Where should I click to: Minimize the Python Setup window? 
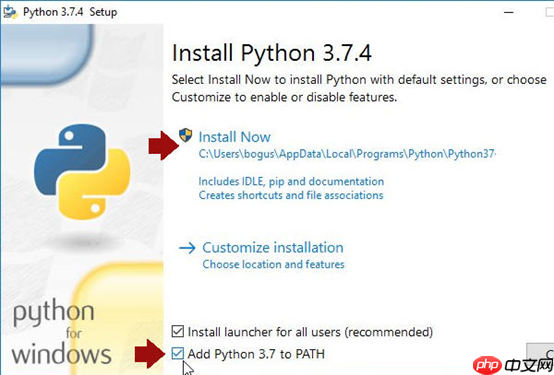coord(509,12)
